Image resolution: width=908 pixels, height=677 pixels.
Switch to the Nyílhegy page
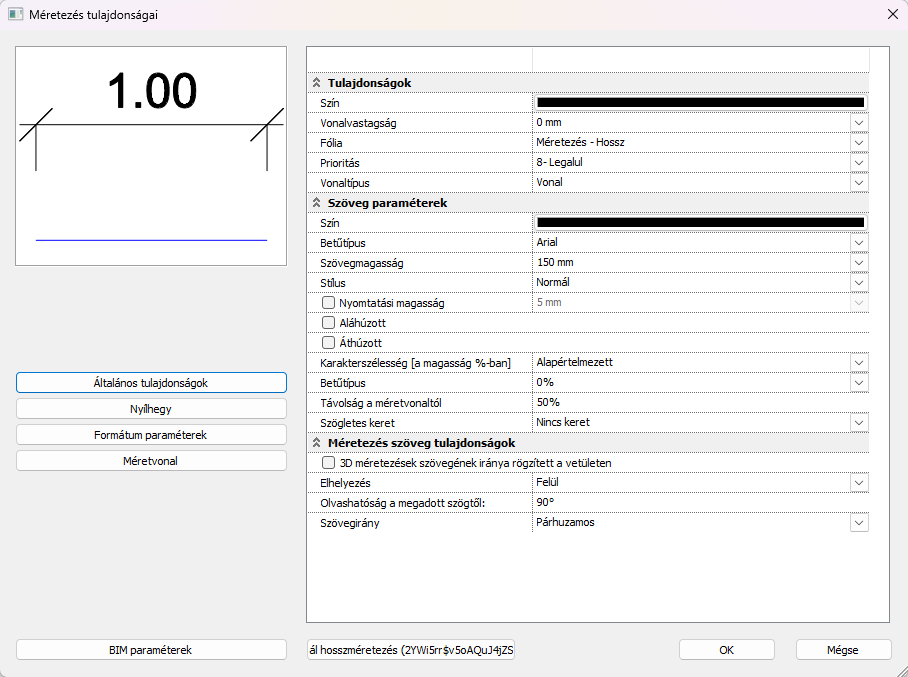[151, 408]
